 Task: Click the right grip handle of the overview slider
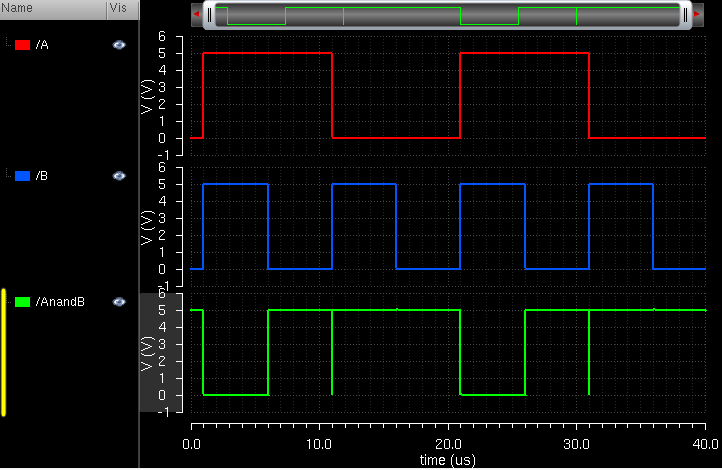(684, 14)
